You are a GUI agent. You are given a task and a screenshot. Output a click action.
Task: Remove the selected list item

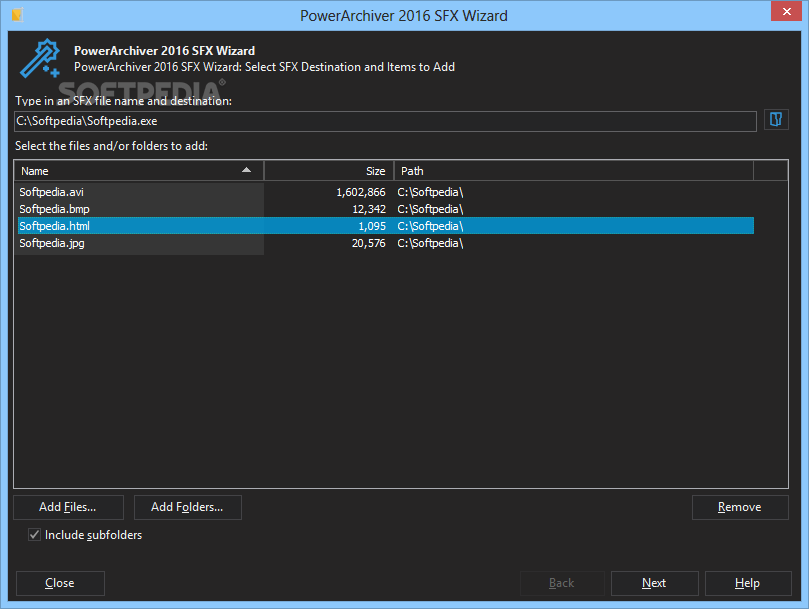740,507
